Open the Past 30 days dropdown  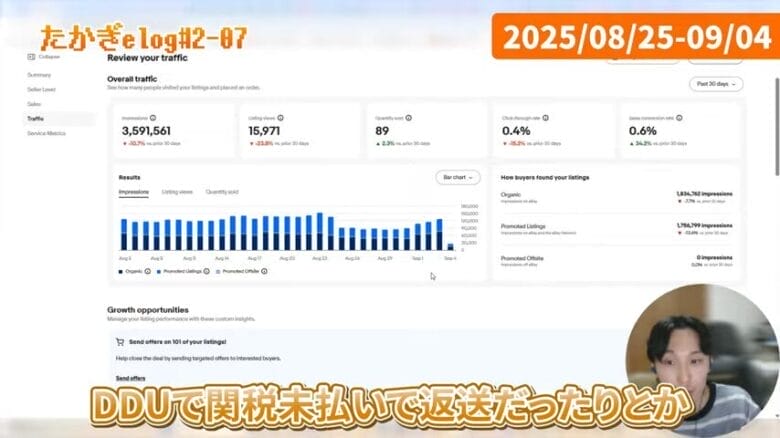click(x=716, y=85)
